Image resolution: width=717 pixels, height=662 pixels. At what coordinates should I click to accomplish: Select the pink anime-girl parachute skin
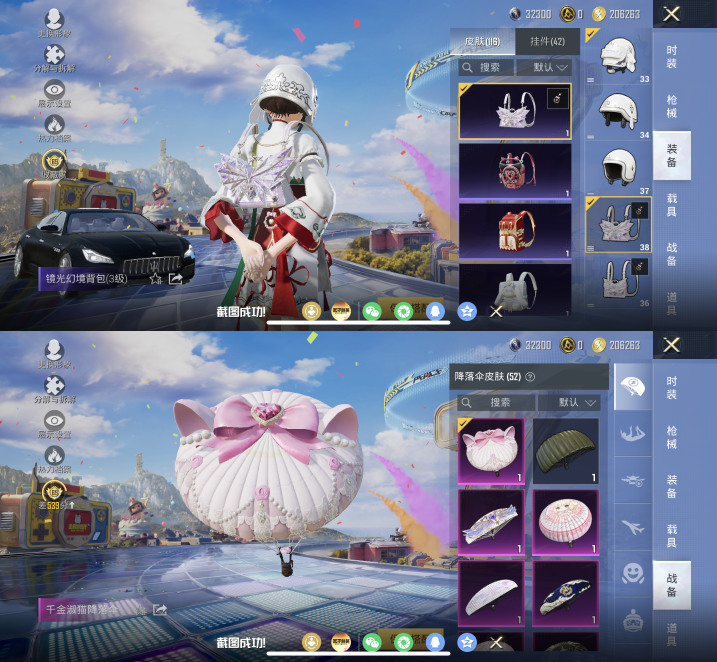click(x=566, y=523)
